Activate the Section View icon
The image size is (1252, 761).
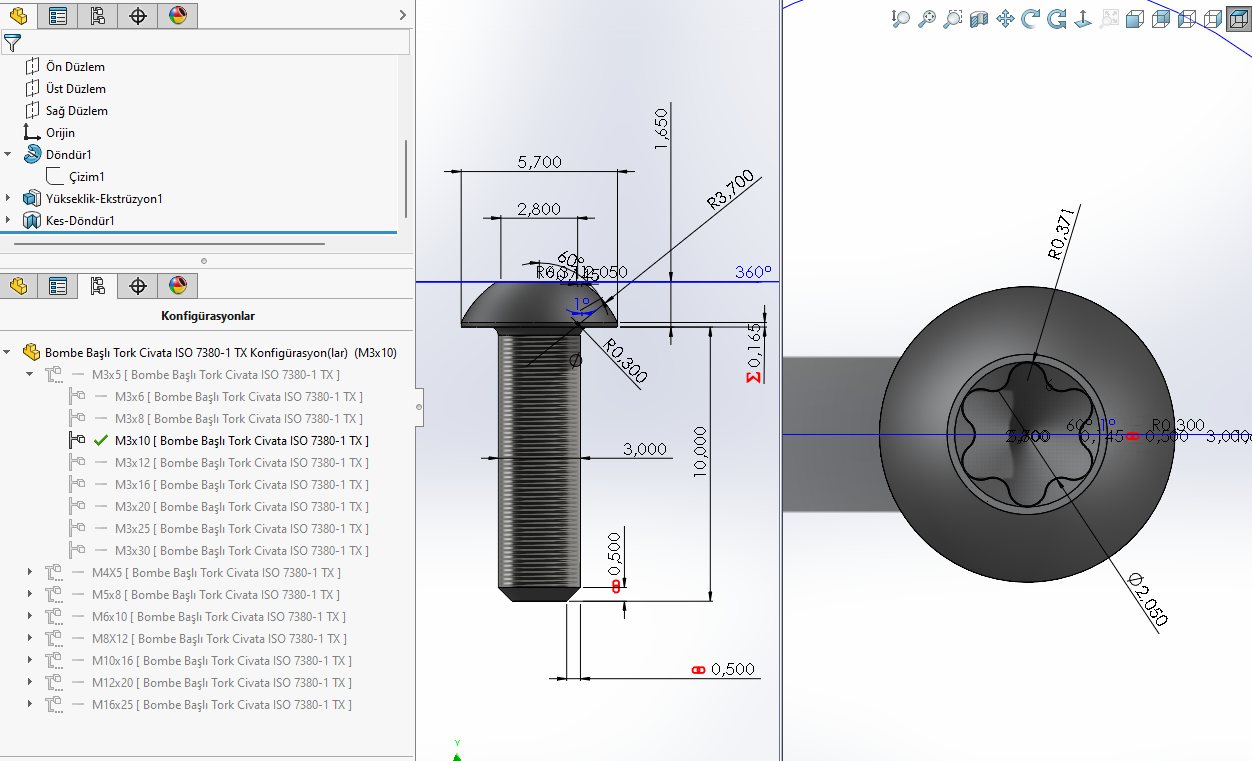(x=979, y=18)
